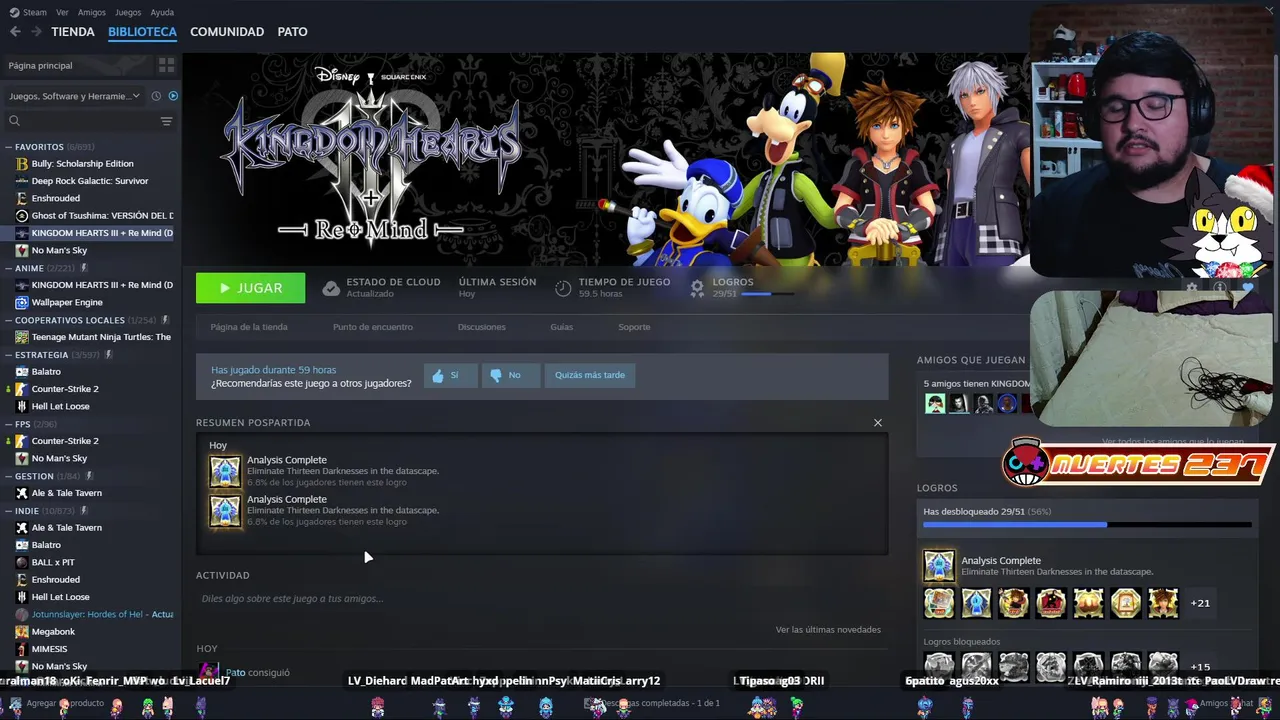Open the Amigos menu

(92, 12)
